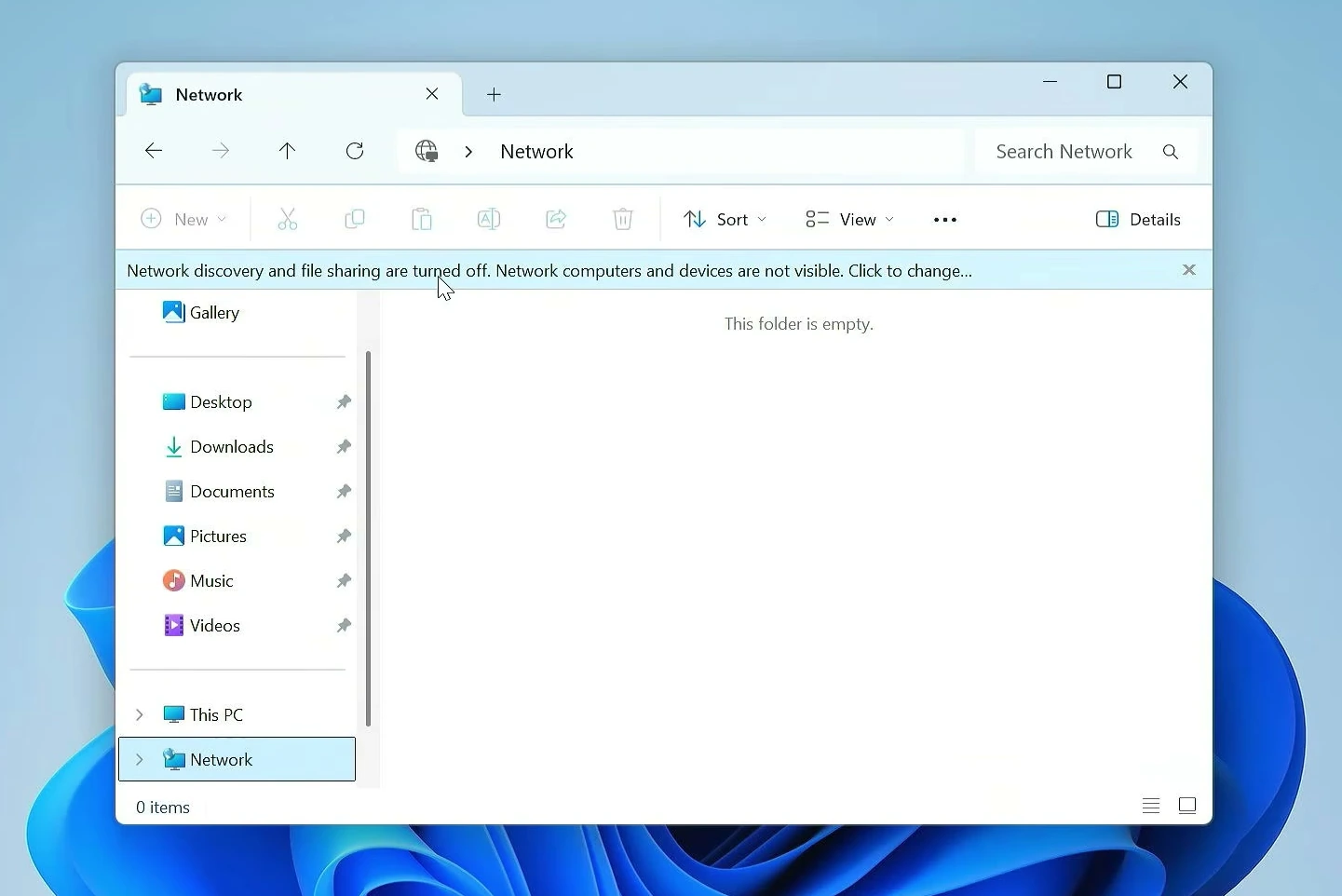Viewport: 1342px width, 896px height.
Task: Switch to details list view in status bar
Action: click(x=1151, y=806)
